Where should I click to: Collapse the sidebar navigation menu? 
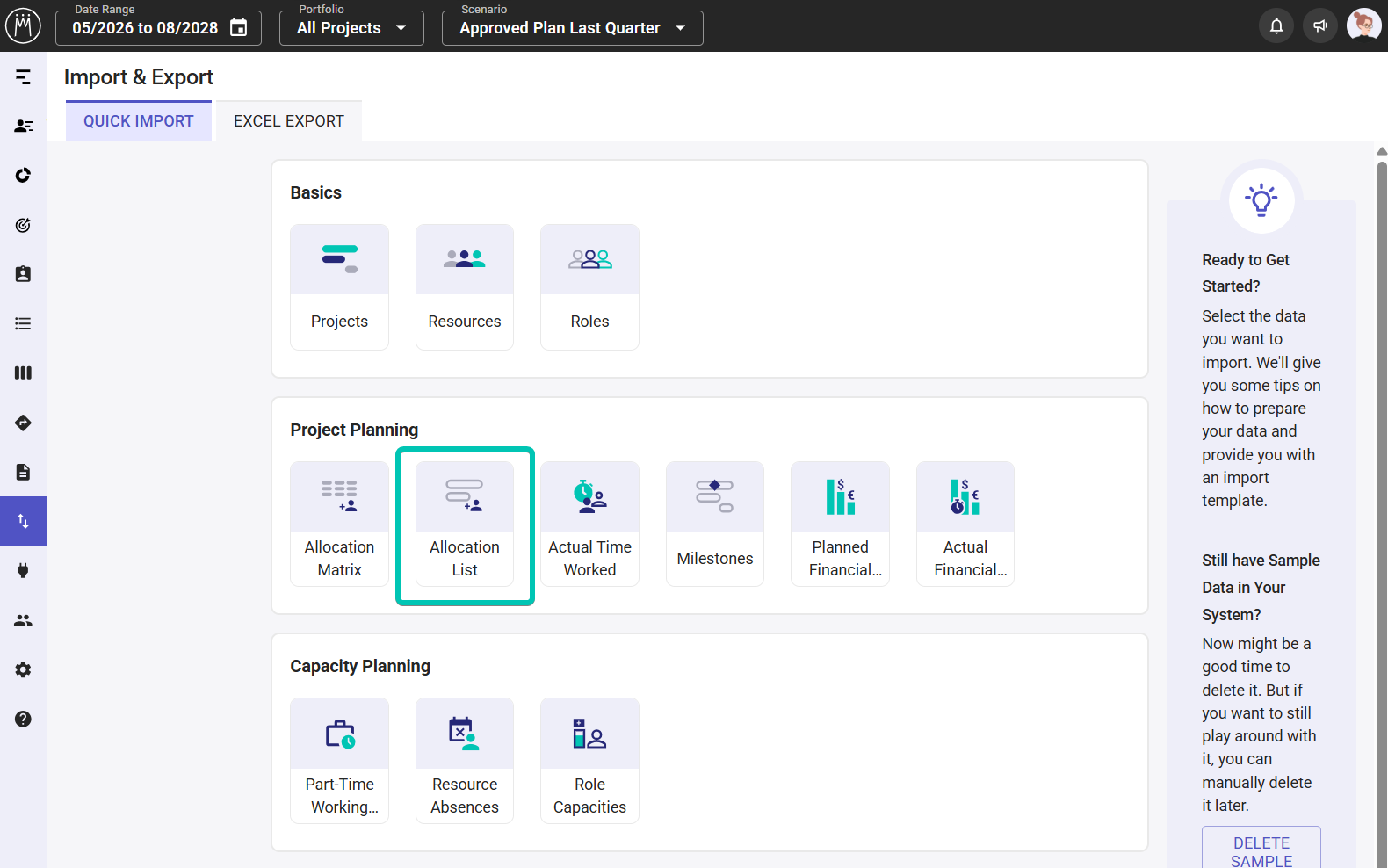[x=23, y=77]
